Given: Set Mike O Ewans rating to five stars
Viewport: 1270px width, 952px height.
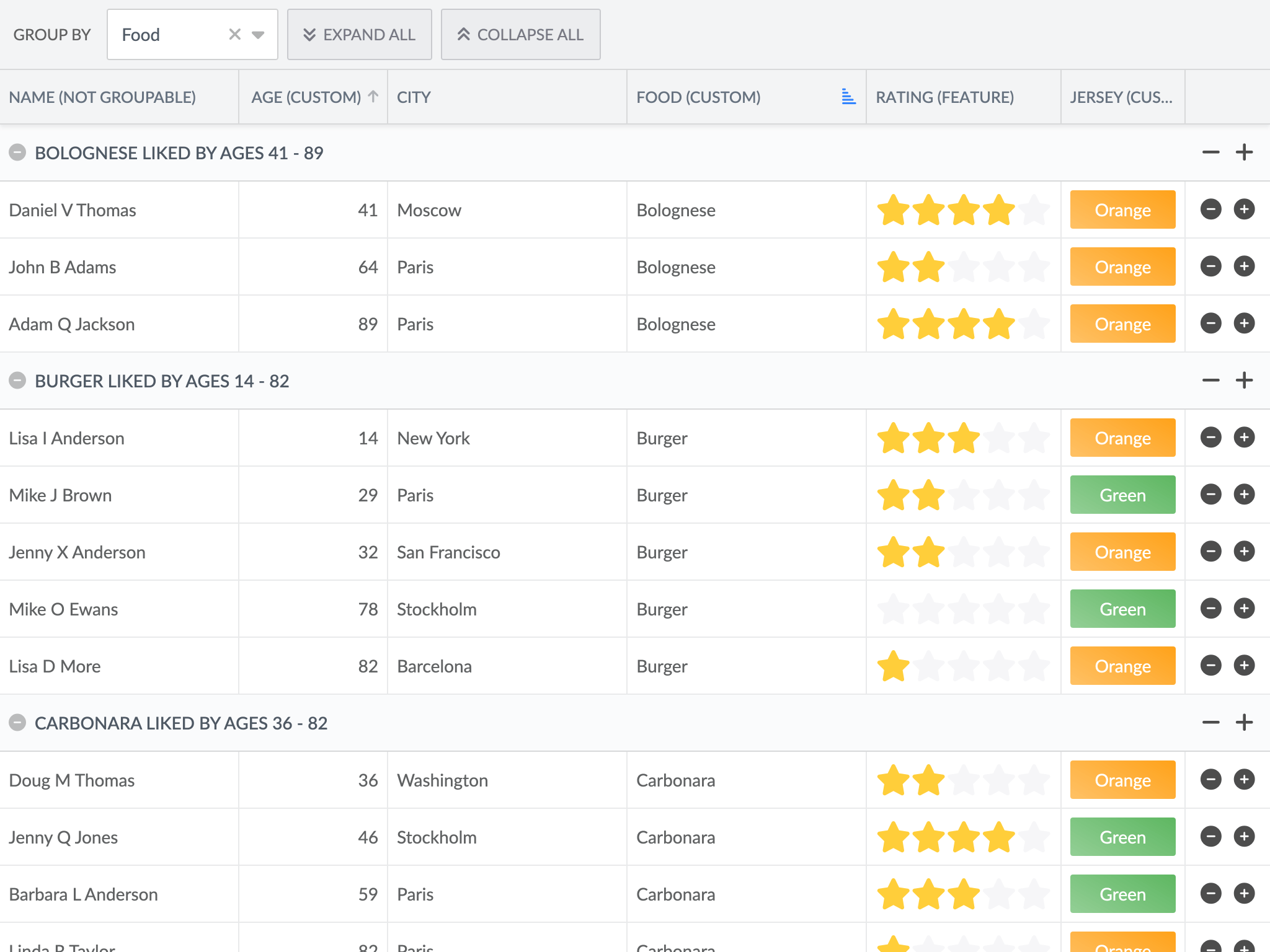Looking at the screenshot, I should [x=1034, y=609].
